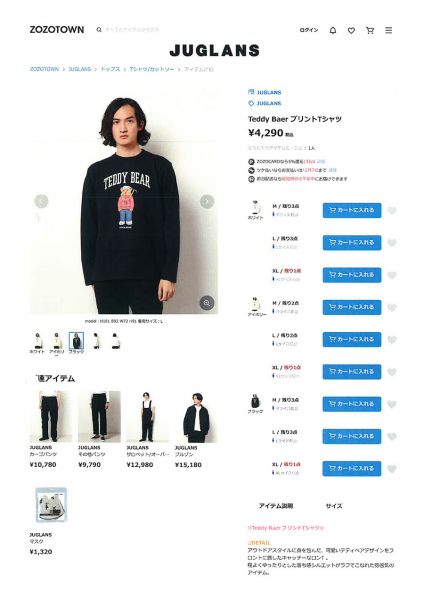
Task: Switch to the アイテム説明 tab
Action: pos(276,506)
